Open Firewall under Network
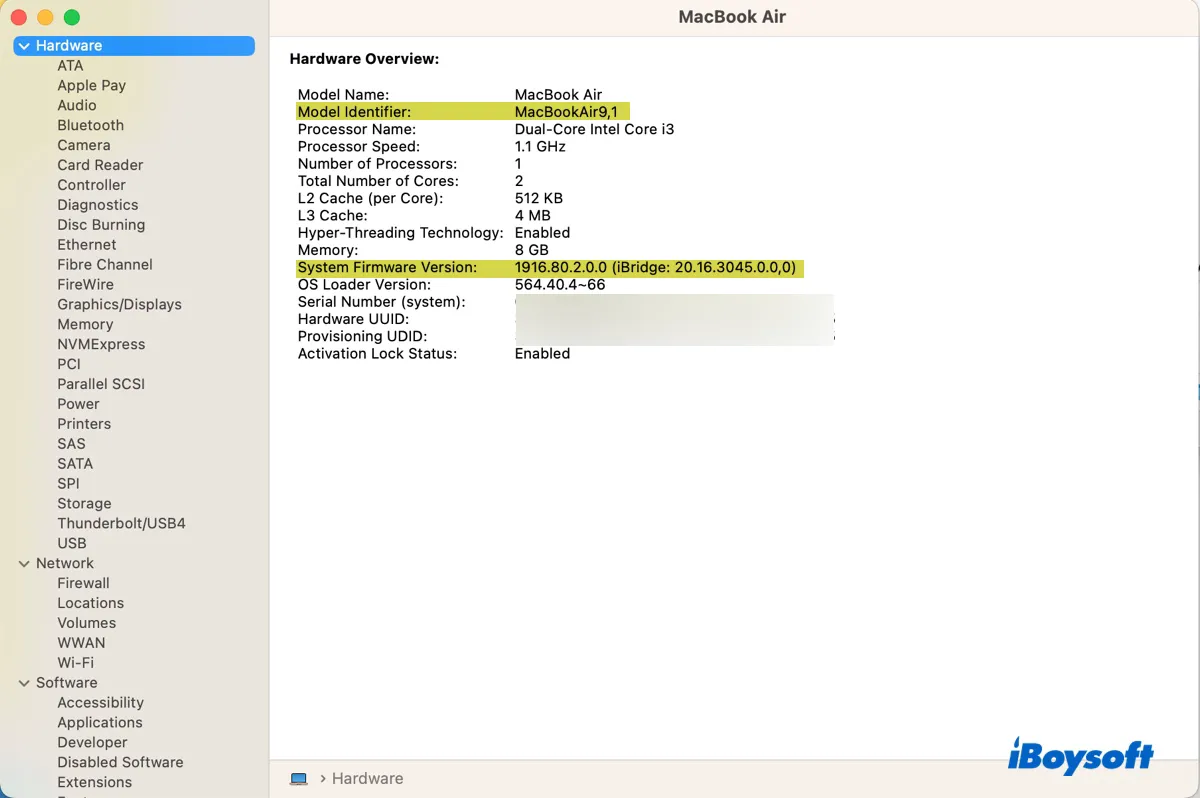1200x798 pixels. 83,583
